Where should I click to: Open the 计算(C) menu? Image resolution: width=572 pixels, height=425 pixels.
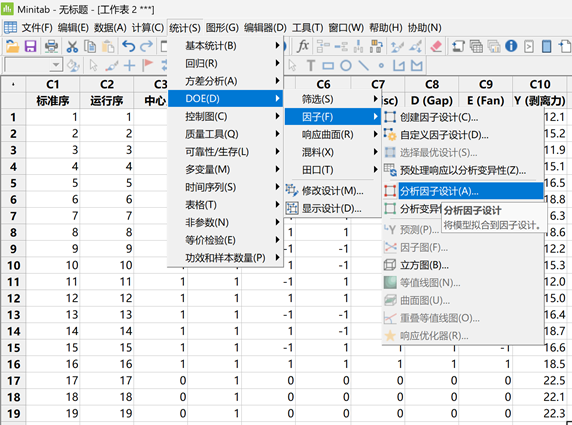(x=148, y=28)
